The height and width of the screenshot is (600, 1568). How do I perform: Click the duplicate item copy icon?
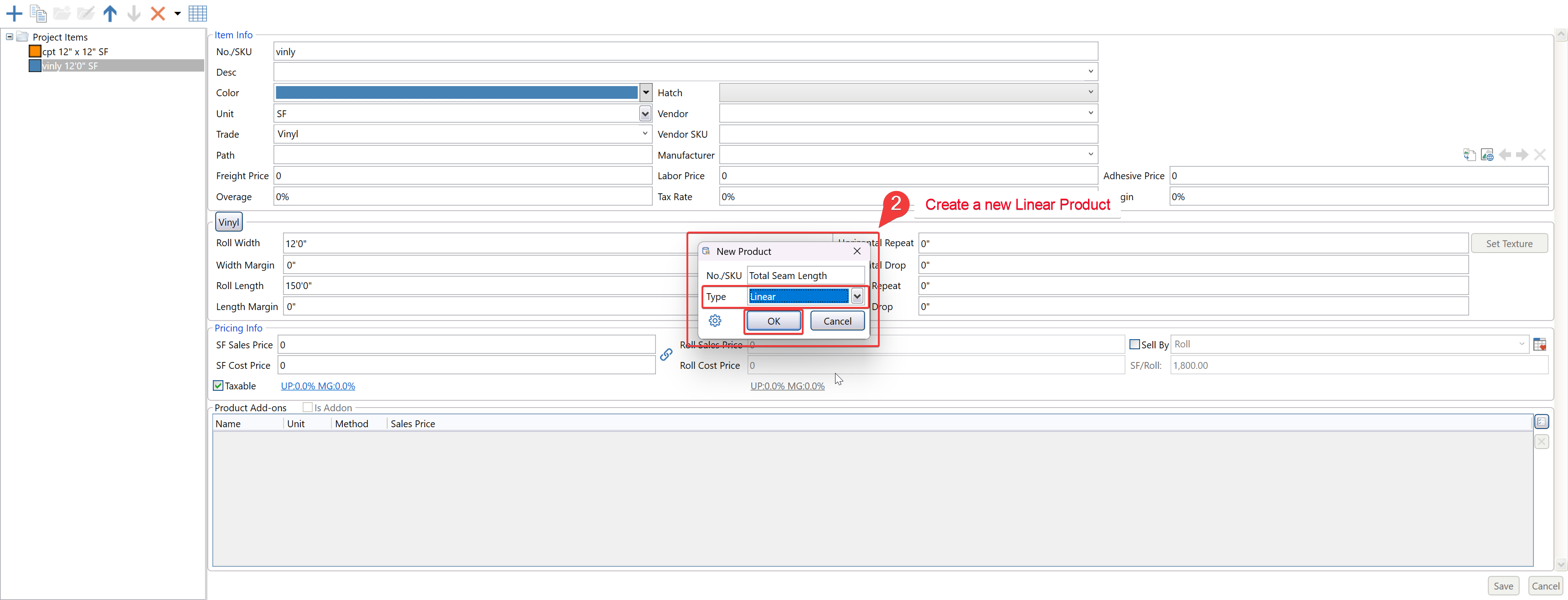38,13
